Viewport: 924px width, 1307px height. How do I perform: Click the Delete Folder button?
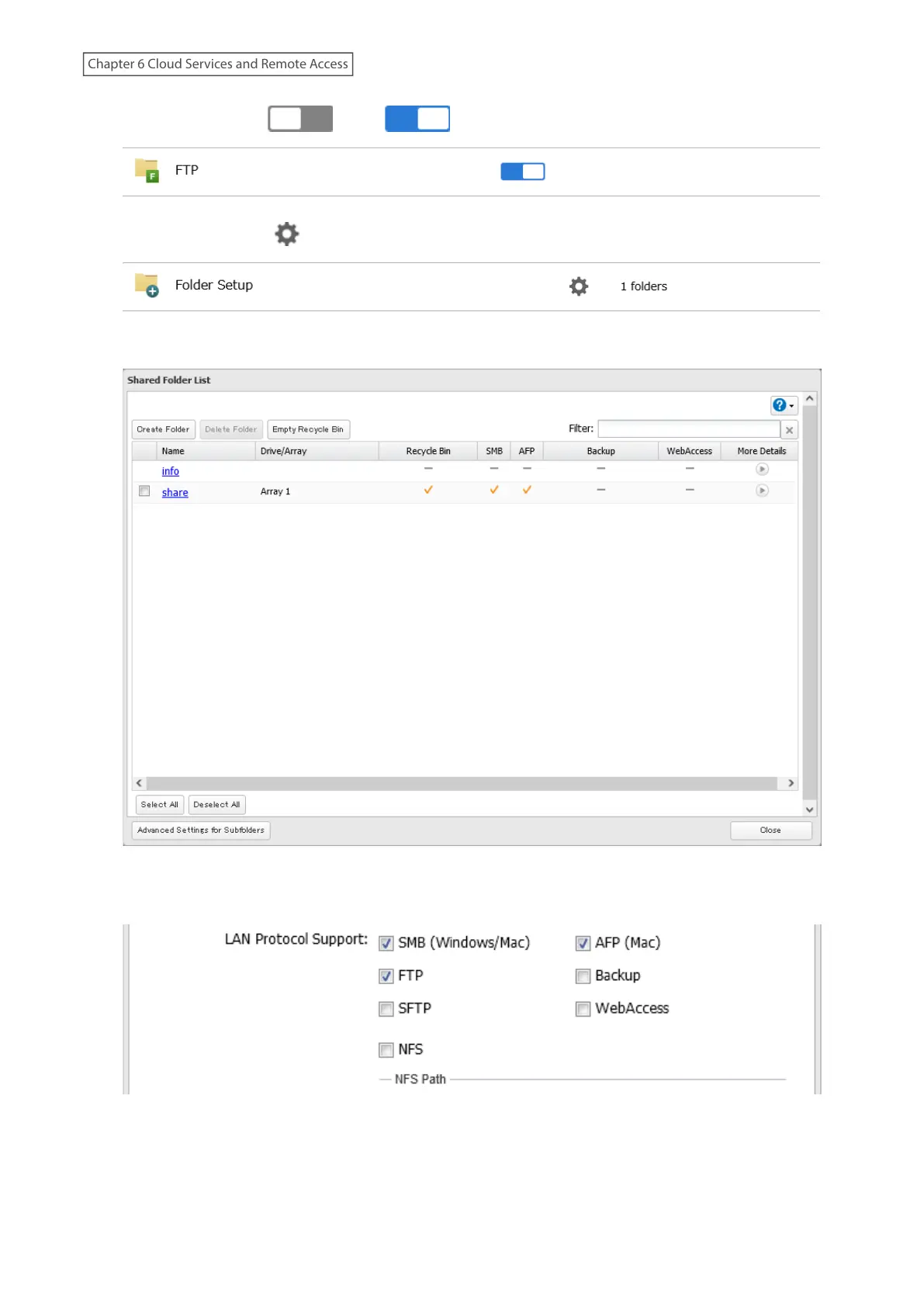(x=230, y=429)
